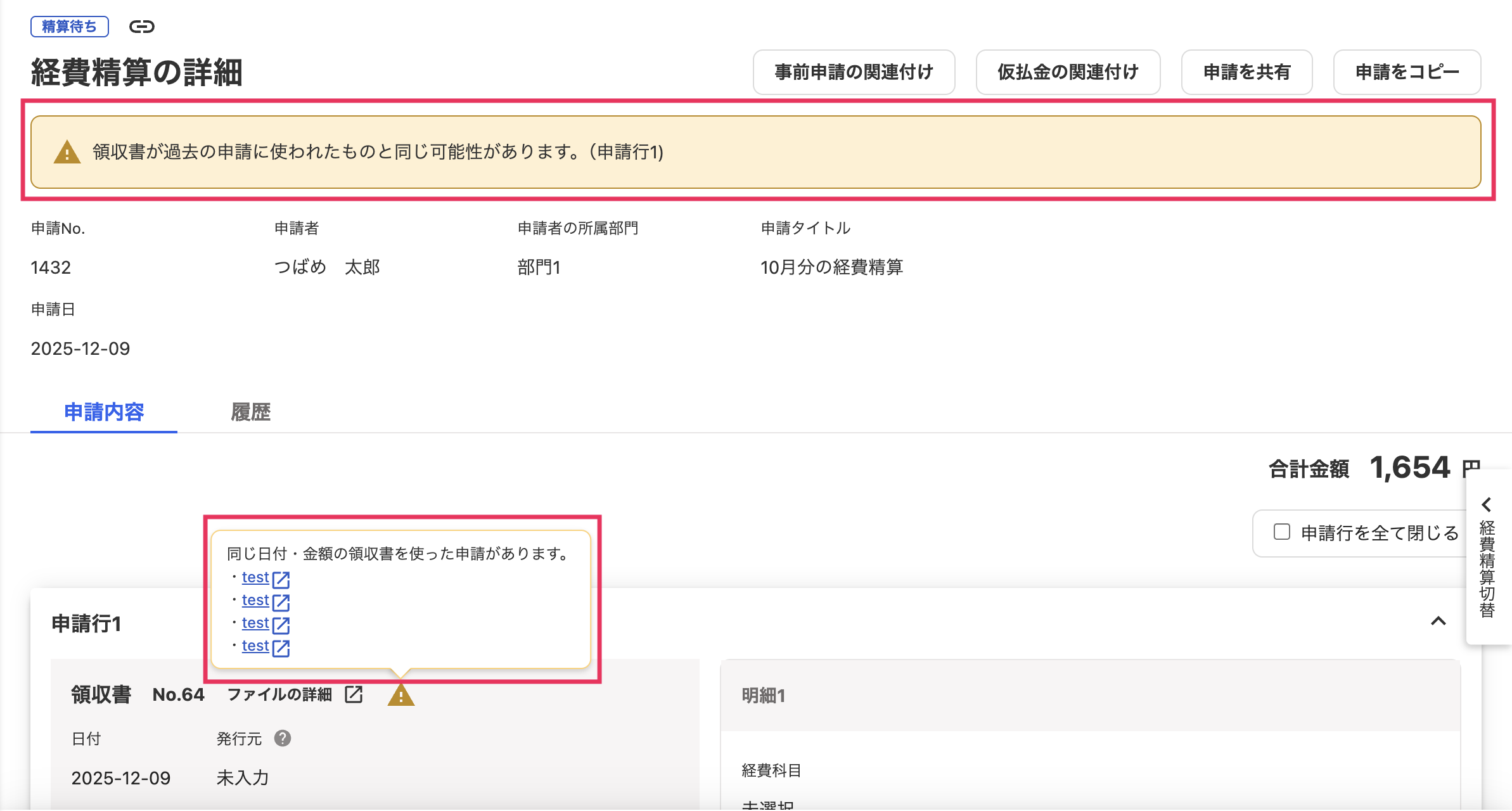This screenshot has width=1512, height=811.
Task: Open external icon beside the third test link
Action: [281, 625]
